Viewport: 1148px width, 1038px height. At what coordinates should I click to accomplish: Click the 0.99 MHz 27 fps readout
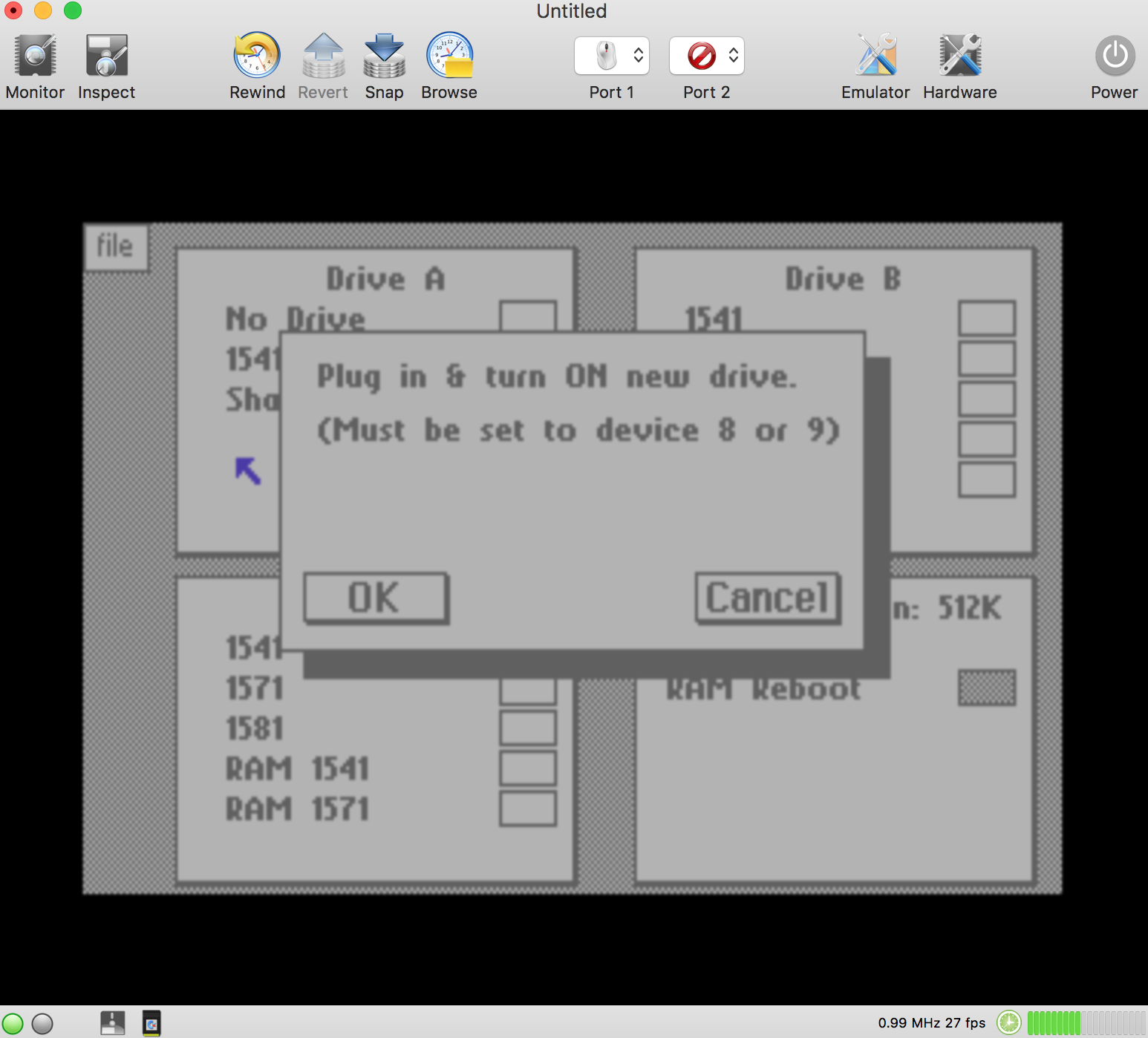coord(931,1023)
